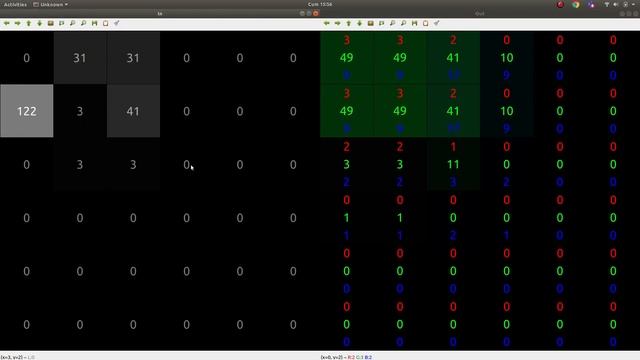Image resolution: width=640 pixels, height=360 pixels.
Task: Copy Out window image to clipboard
Action: point(426,23)
